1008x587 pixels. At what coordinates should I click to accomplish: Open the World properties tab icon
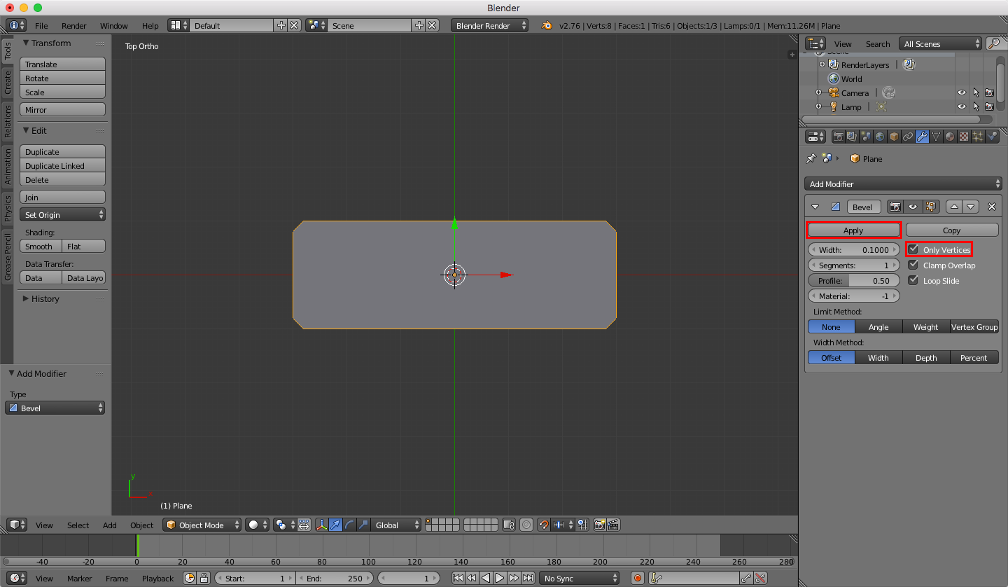click(x=880, y=136)
